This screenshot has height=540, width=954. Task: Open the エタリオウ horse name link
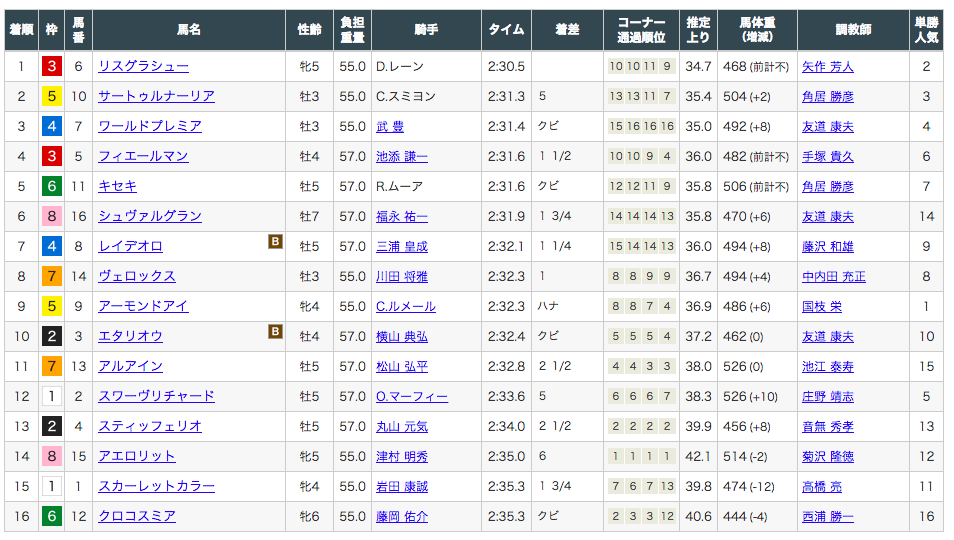[x=131, y=336]
